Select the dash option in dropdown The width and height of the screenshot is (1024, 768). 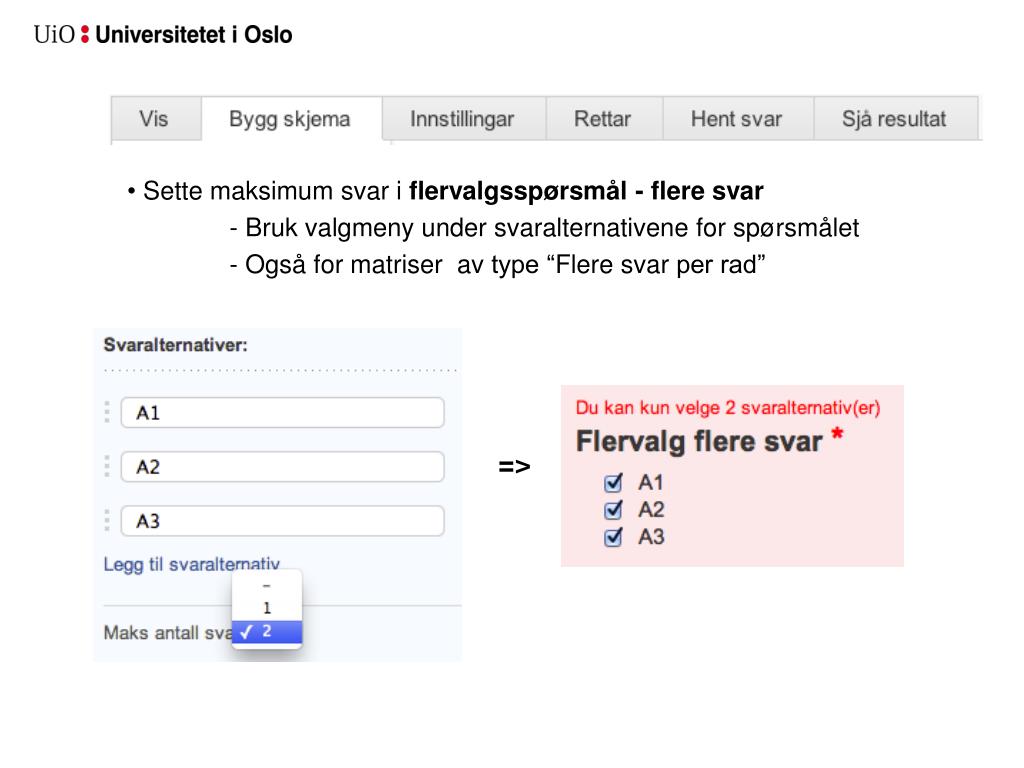coord(267,586)
